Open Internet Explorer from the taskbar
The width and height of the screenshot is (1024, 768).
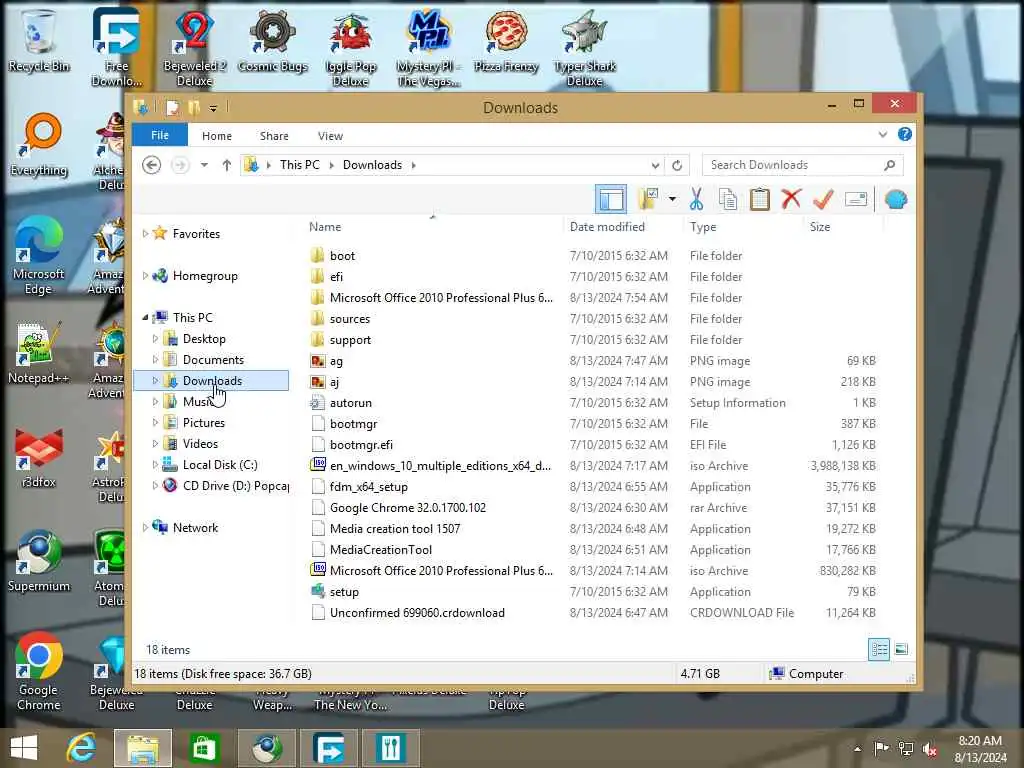click(82, 748)
